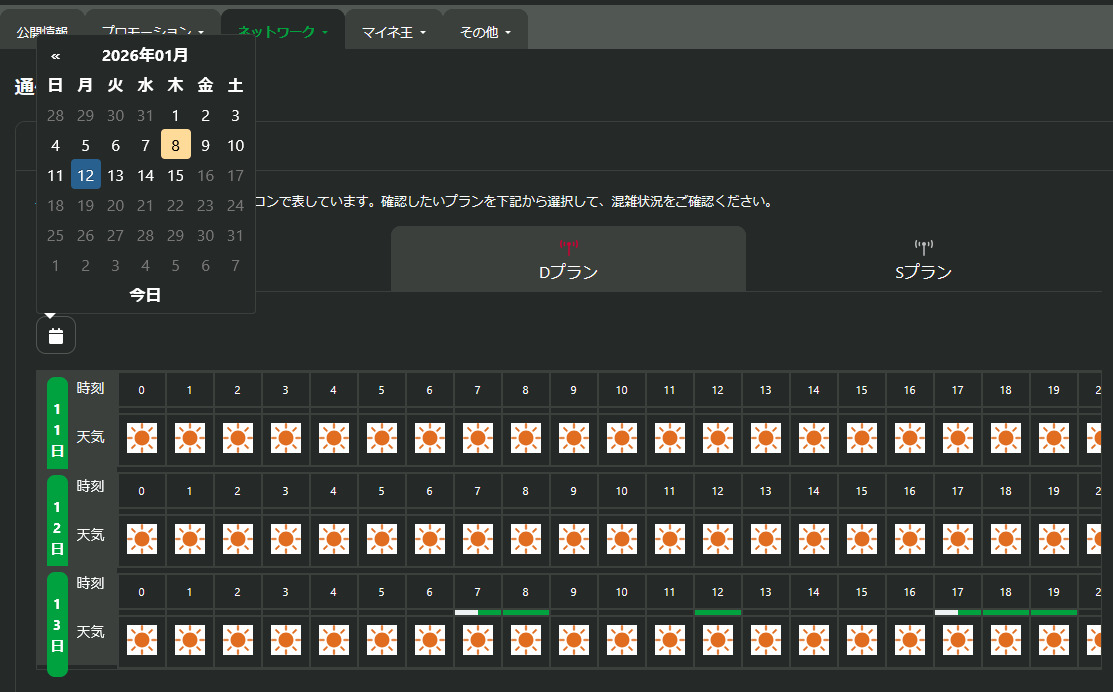Screen dimensions: 1113x692
Task: Go to previous month in calendar
Action: pyautogui.click(x=55, y=56)
